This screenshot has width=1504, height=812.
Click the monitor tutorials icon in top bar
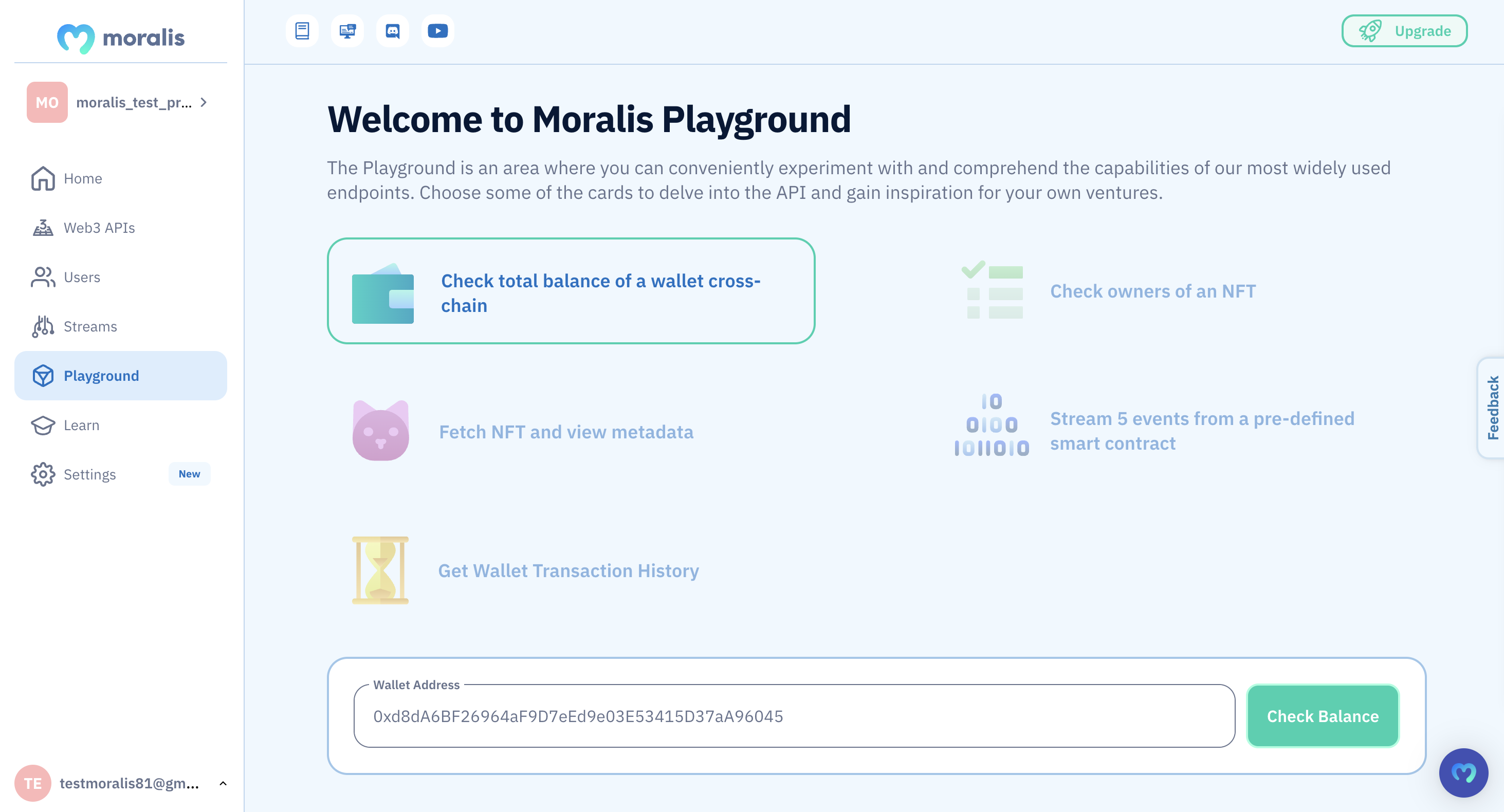pyautogui.click(x=347, y=31)
